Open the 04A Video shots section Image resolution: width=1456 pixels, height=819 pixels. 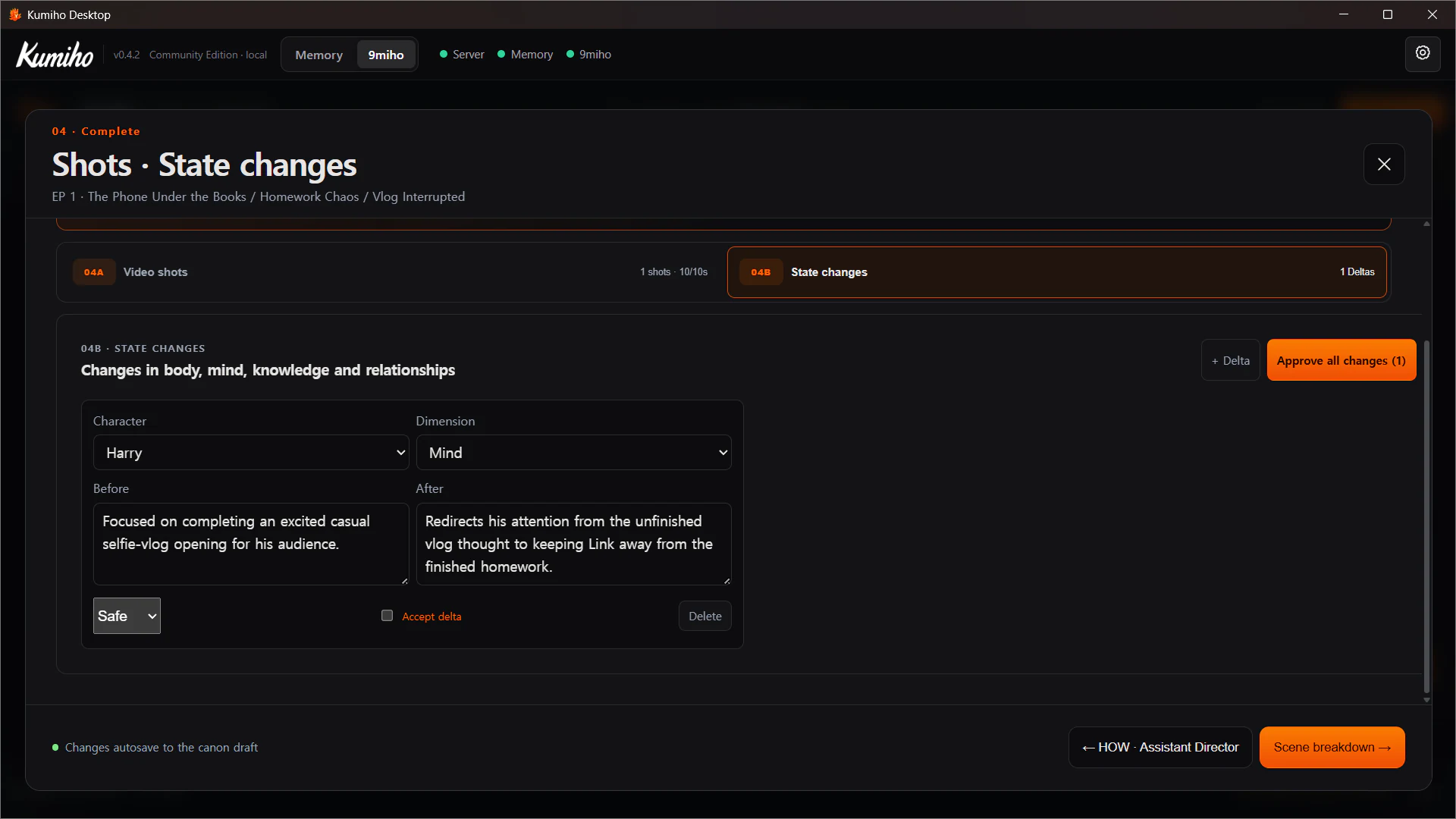391,272
